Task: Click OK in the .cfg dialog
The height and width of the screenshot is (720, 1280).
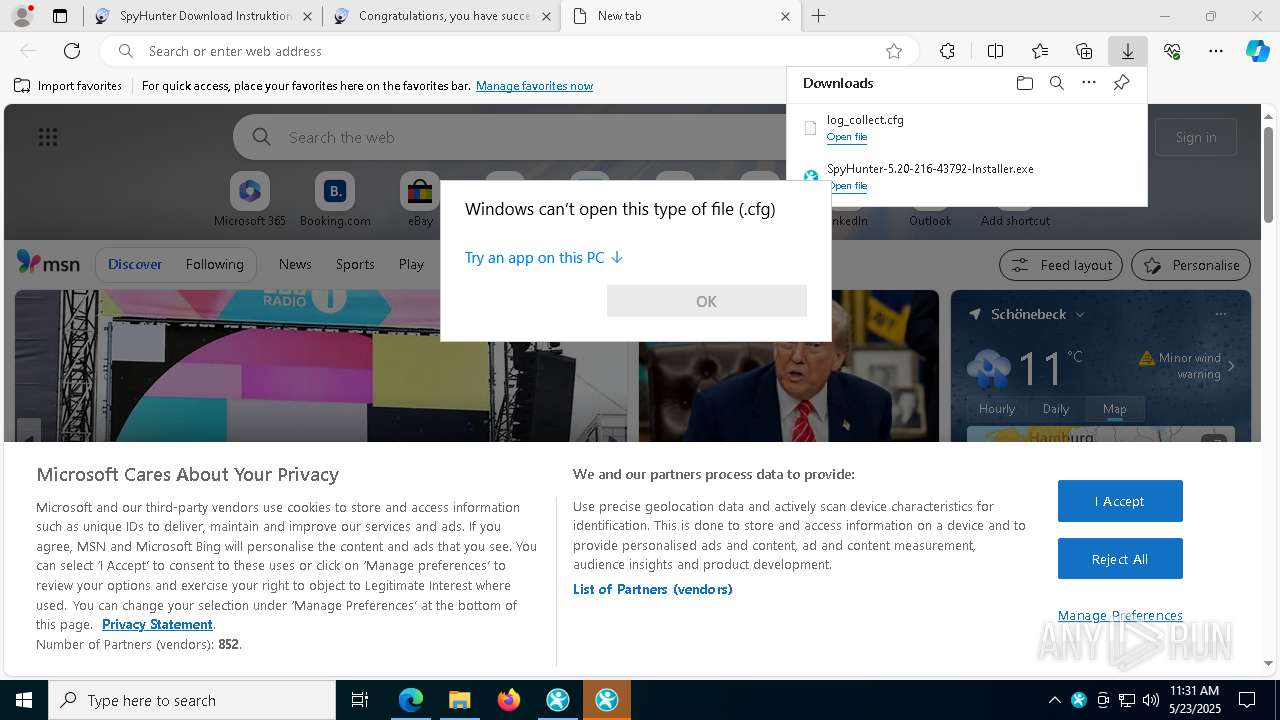Action: pos(706,301)
